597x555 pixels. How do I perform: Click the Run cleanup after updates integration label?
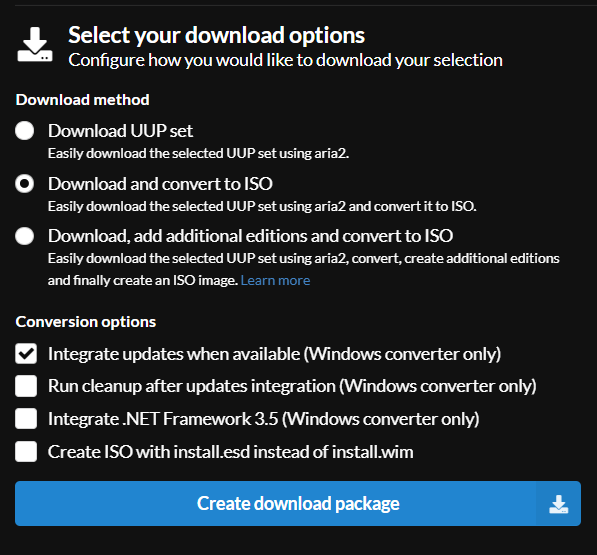pyautogui.click(x=292, y=386)
